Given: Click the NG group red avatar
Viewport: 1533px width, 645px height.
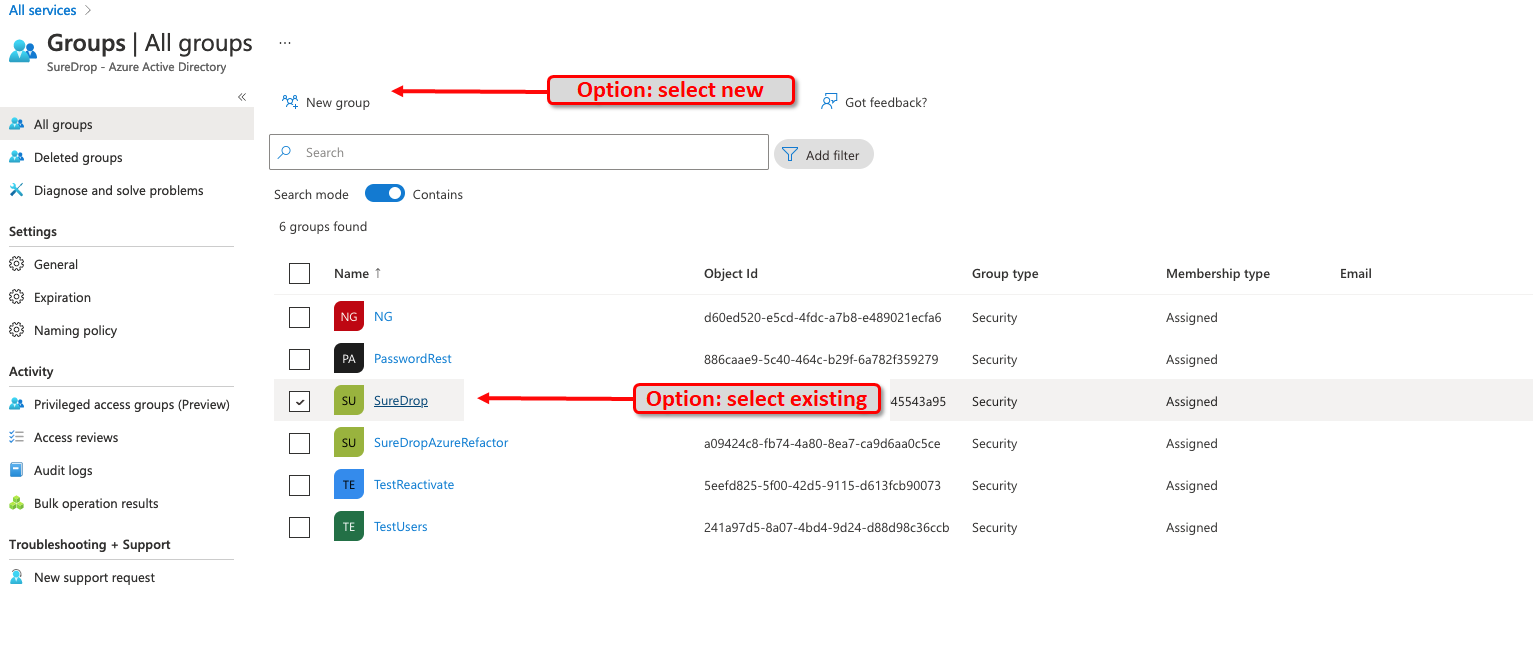Looking at the screenshot, I should point(349,317).
